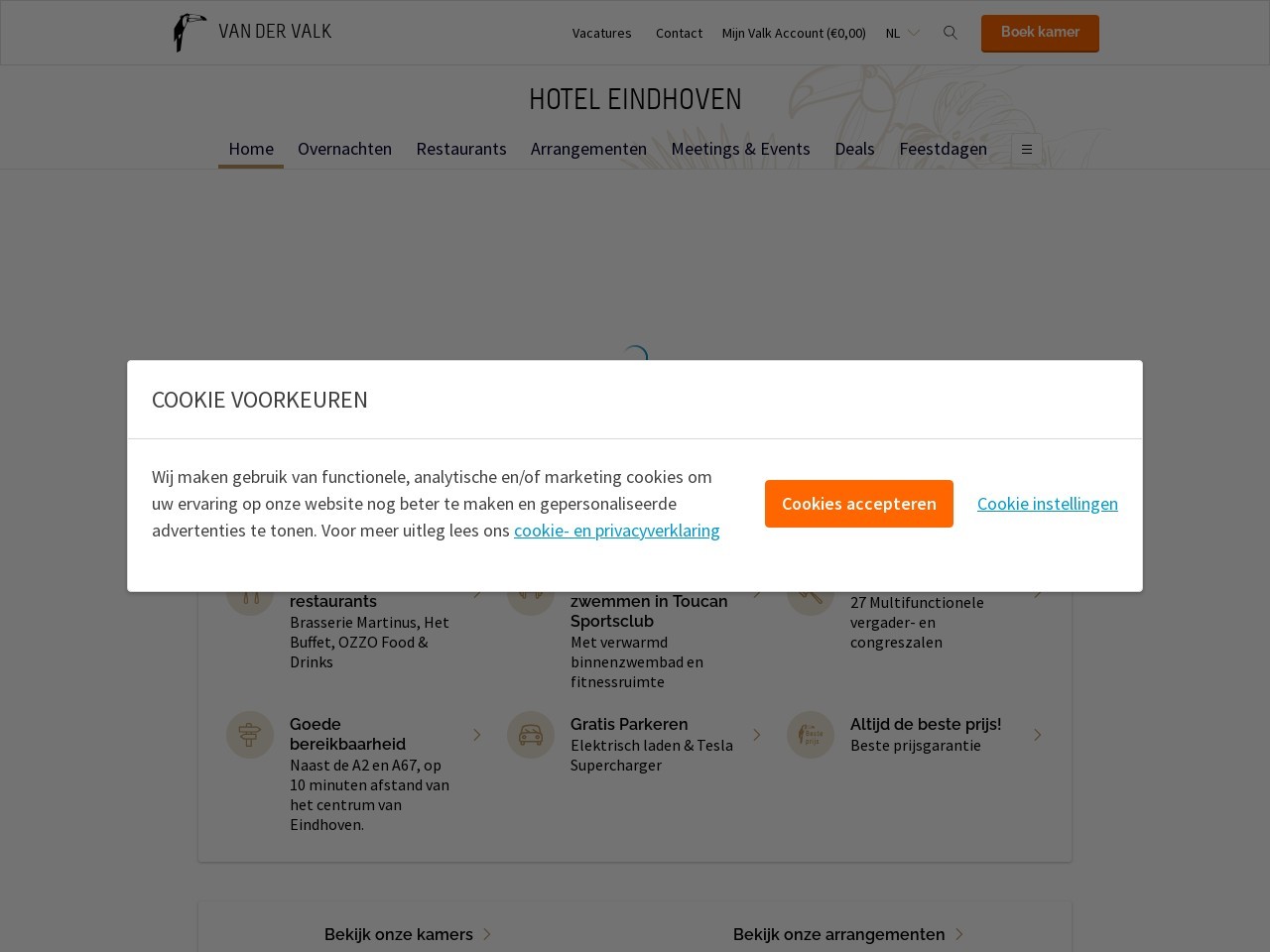Open Mijn Valk Account link
The image size is (1270, 952).
794,33
